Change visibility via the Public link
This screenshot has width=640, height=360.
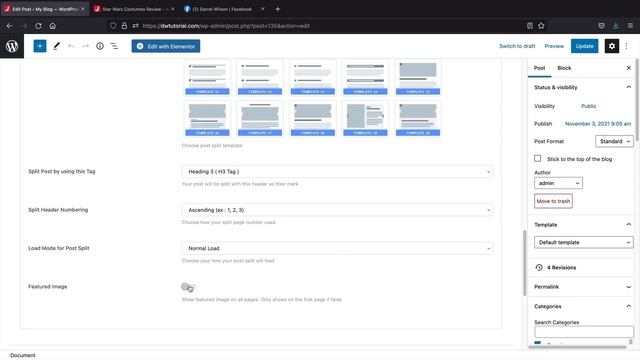(x=589, y=106)
